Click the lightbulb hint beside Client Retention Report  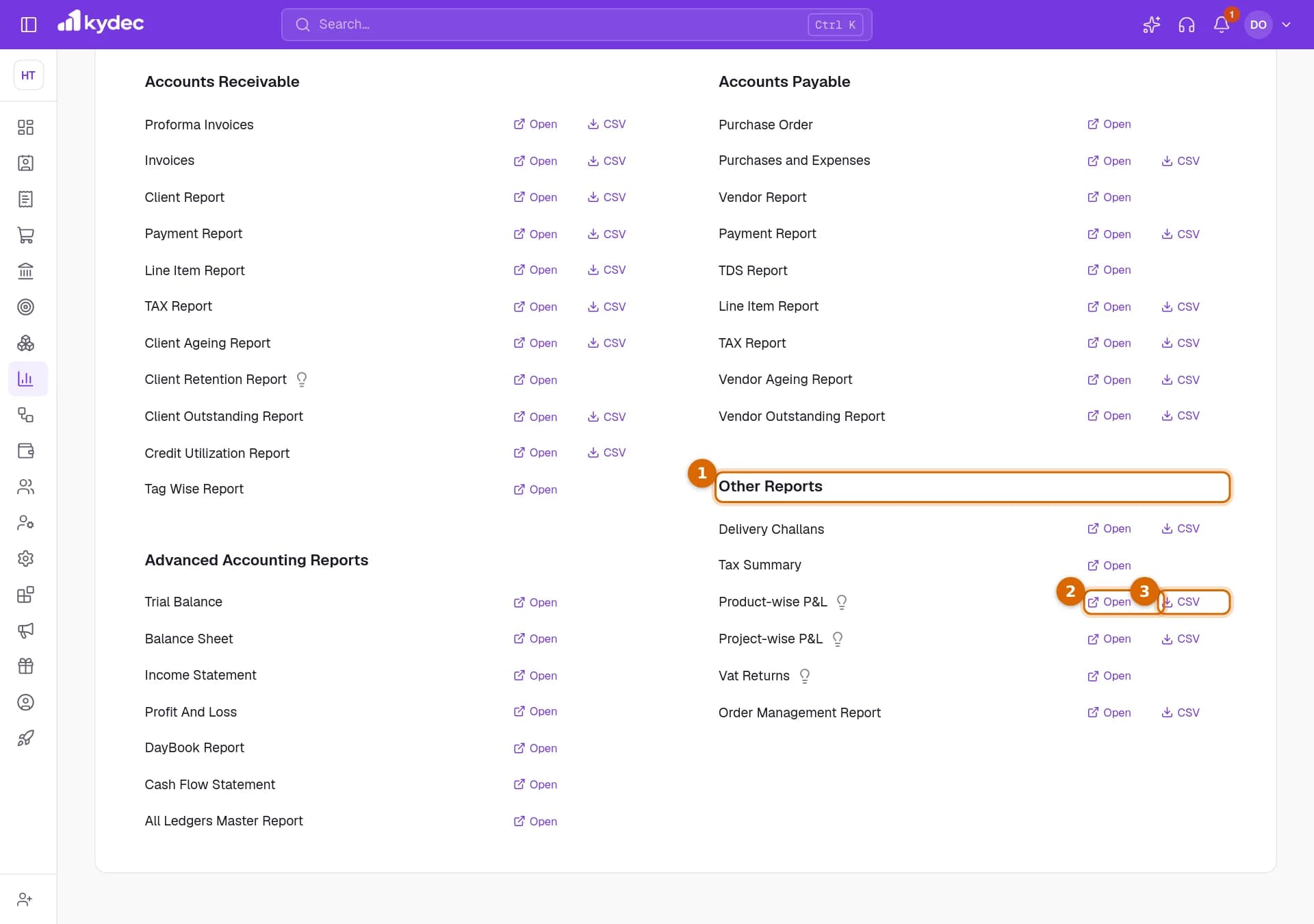[x=302, y=380]
